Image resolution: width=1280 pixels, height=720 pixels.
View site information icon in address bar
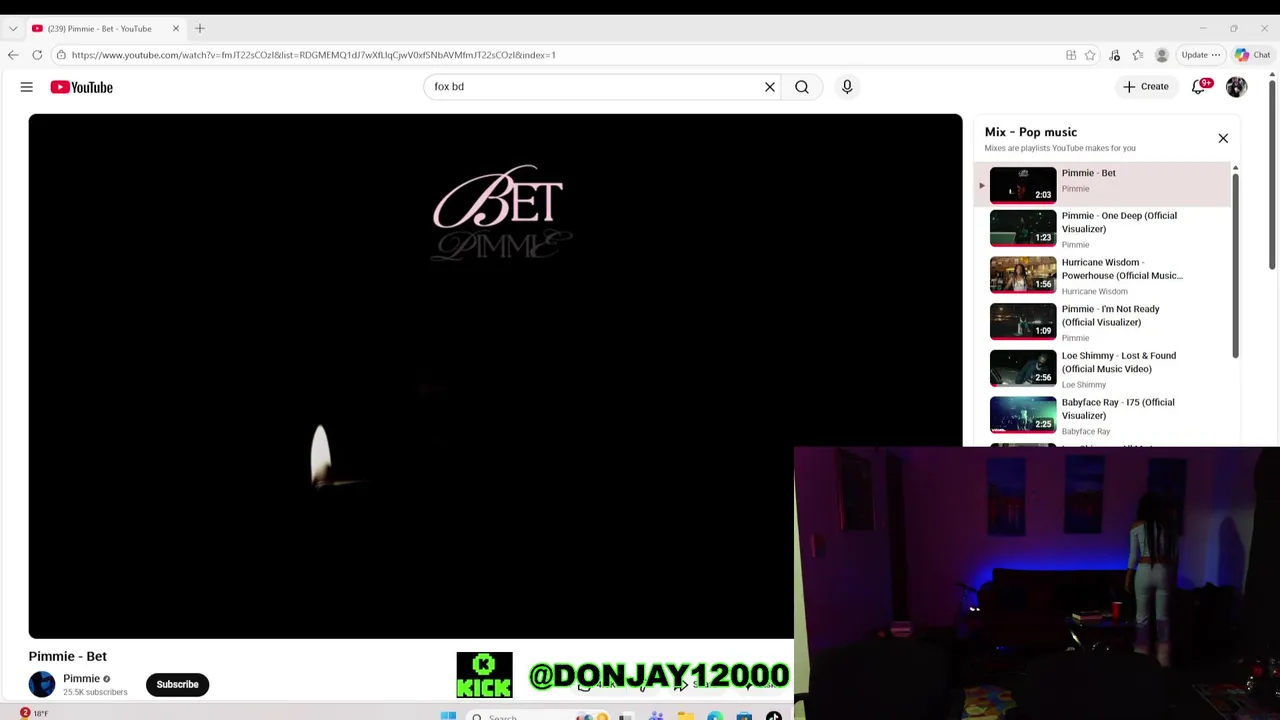(61, 55)
